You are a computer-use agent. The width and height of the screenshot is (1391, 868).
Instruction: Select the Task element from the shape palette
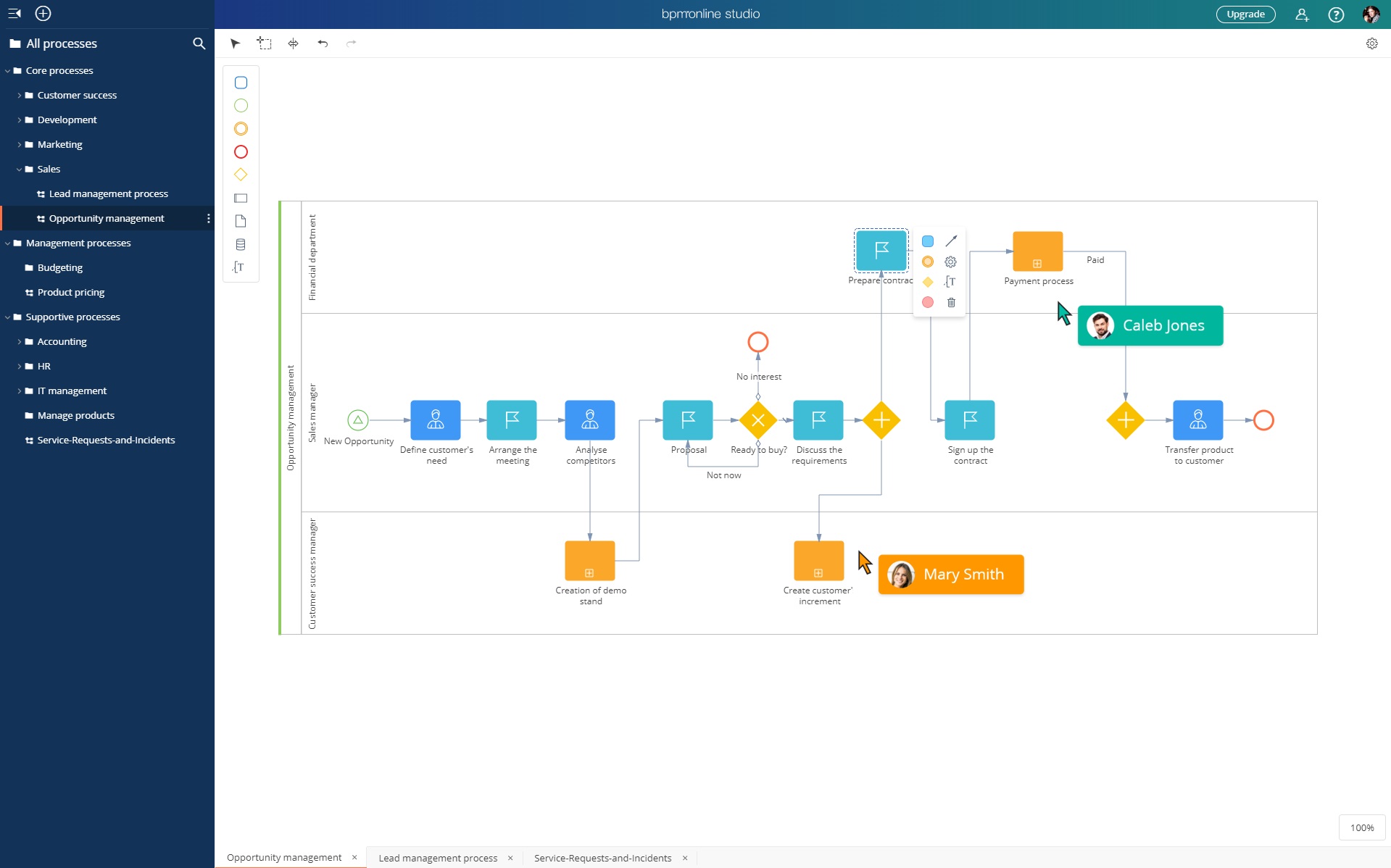(241, 82)
